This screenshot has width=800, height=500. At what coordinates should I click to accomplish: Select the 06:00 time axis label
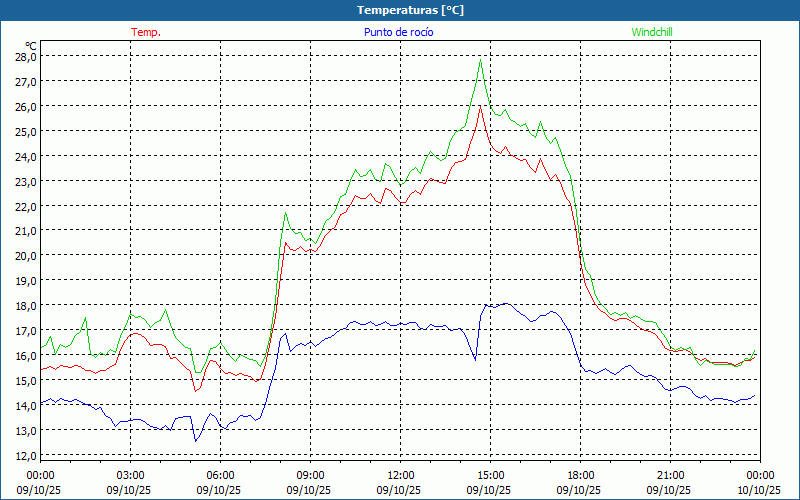pyautogui.click(x=220, y=475)
